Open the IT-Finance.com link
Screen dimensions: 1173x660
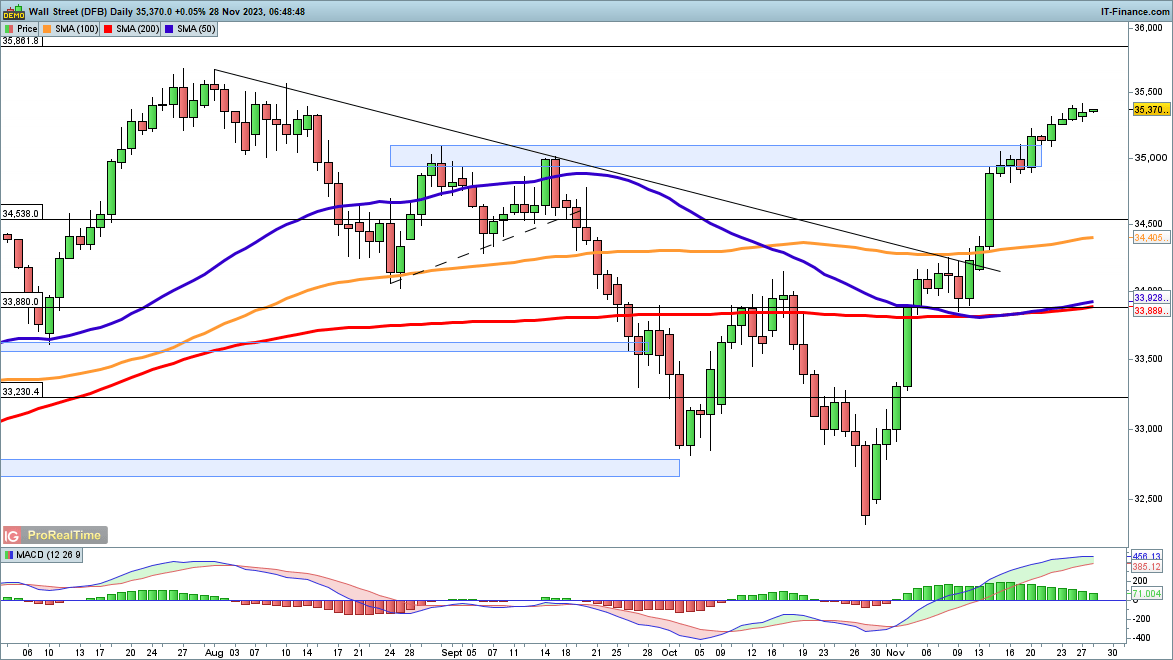tap(1134, 12)
